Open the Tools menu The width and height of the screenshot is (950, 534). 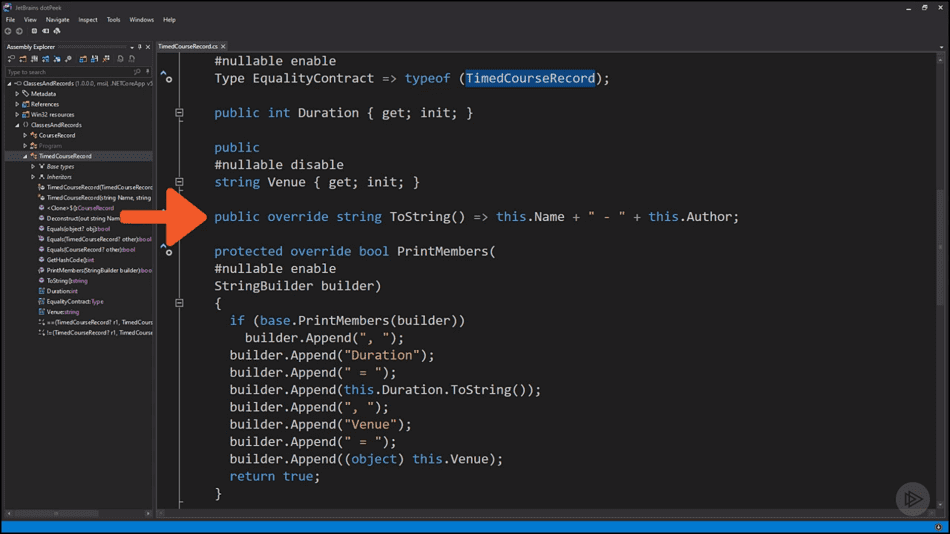point(113,19)
